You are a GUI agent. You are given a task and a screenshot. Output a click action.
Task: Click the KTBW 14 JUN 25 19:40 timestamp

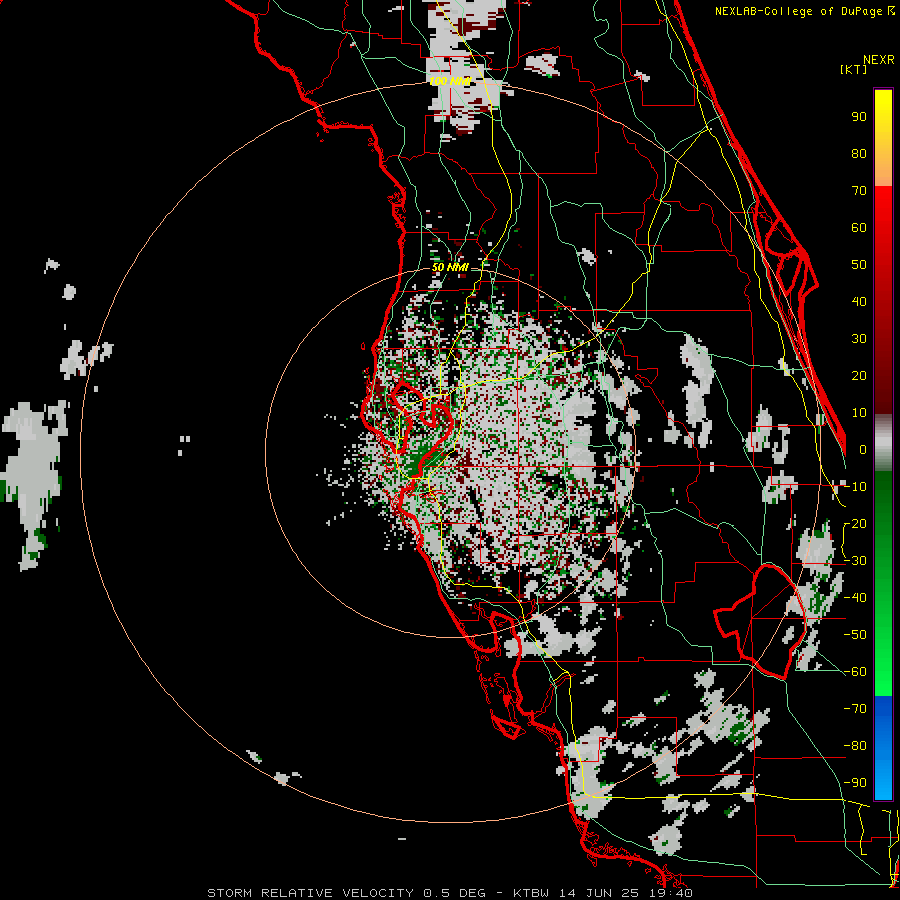click(603, 893)
